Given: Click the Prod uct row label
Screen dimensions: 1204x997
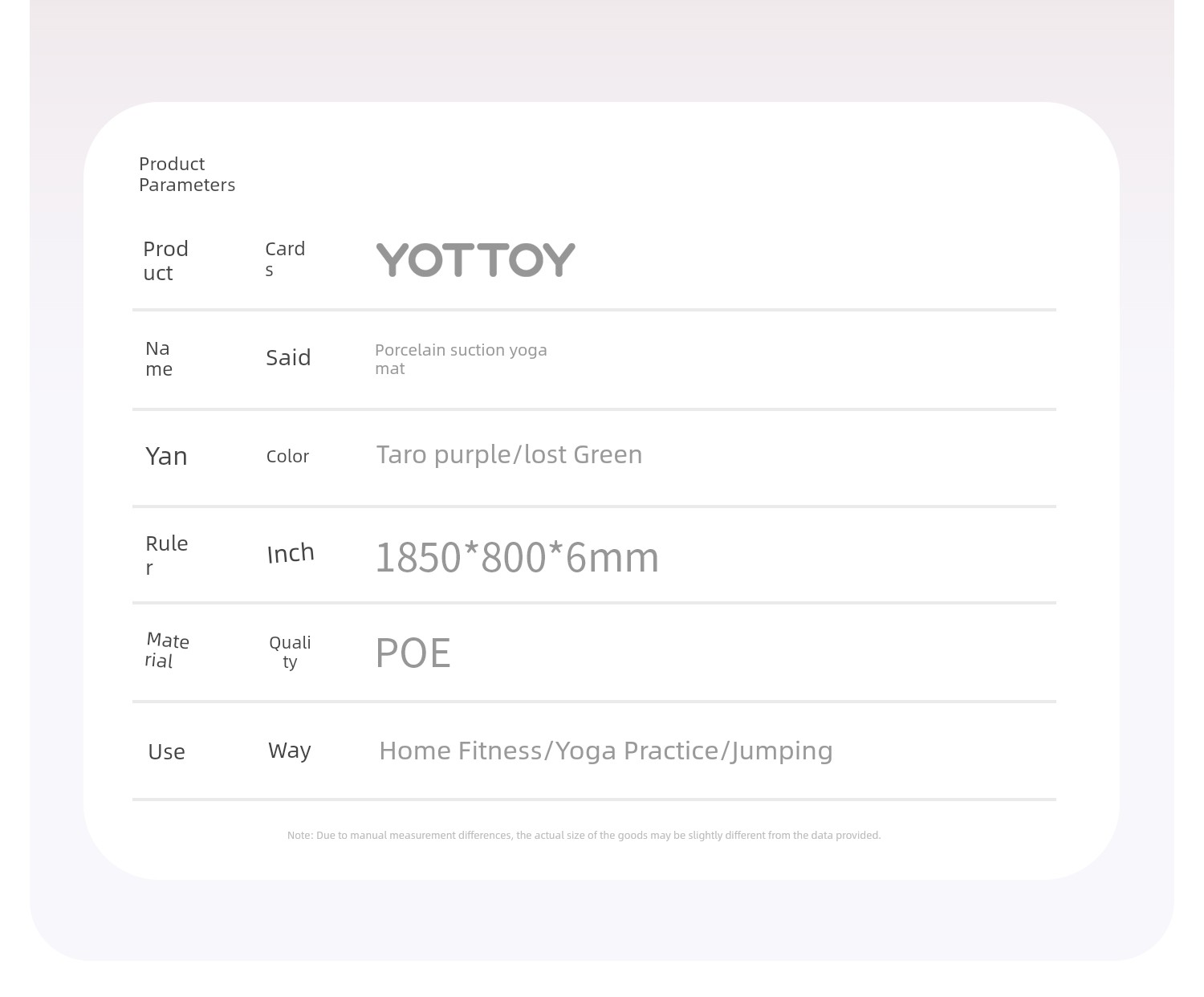Looking at the screenshot, I should coord(165,261).
